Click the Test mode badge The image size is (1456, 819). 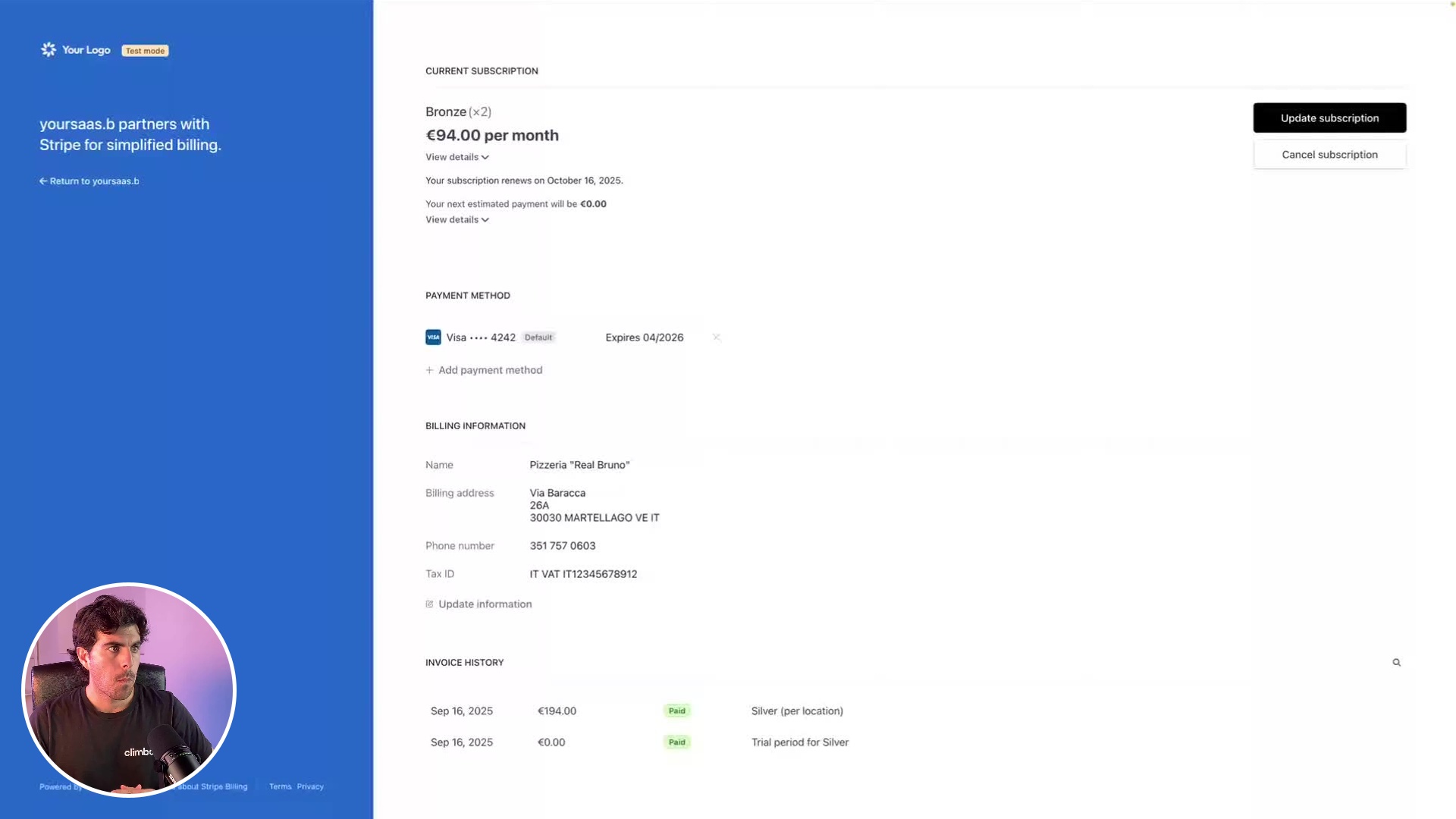coord(145,51)
